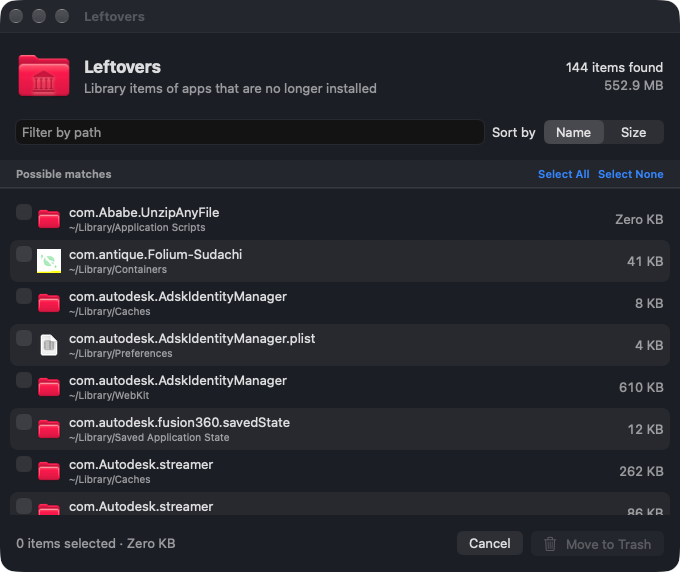Check the com.Ababe.UnzipAnyFile checkbox

coord(24,212)
